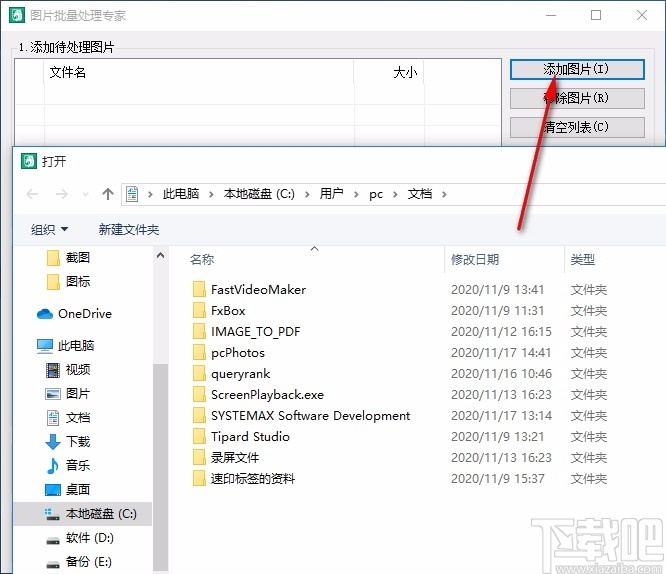Click 新建文件夹 in the Open dialog
Screen dimensions: 666x574
coord(129,230)
